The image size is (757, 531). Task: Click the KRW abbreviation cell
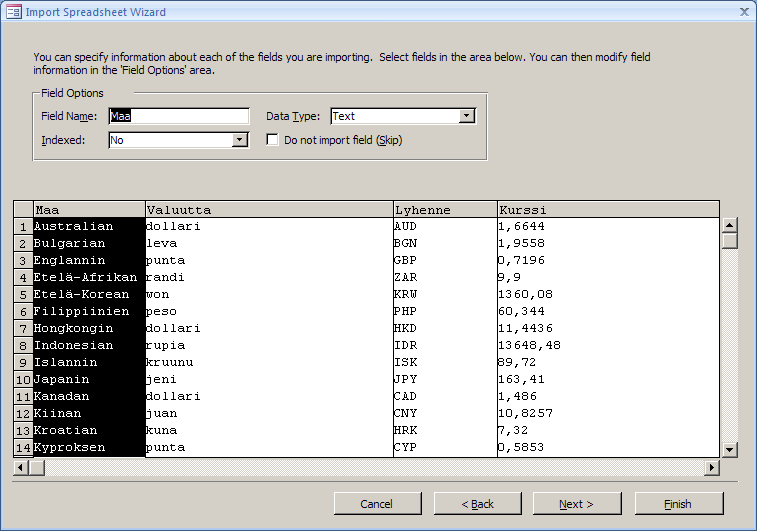pyautogui.click(x=445, y=294)
